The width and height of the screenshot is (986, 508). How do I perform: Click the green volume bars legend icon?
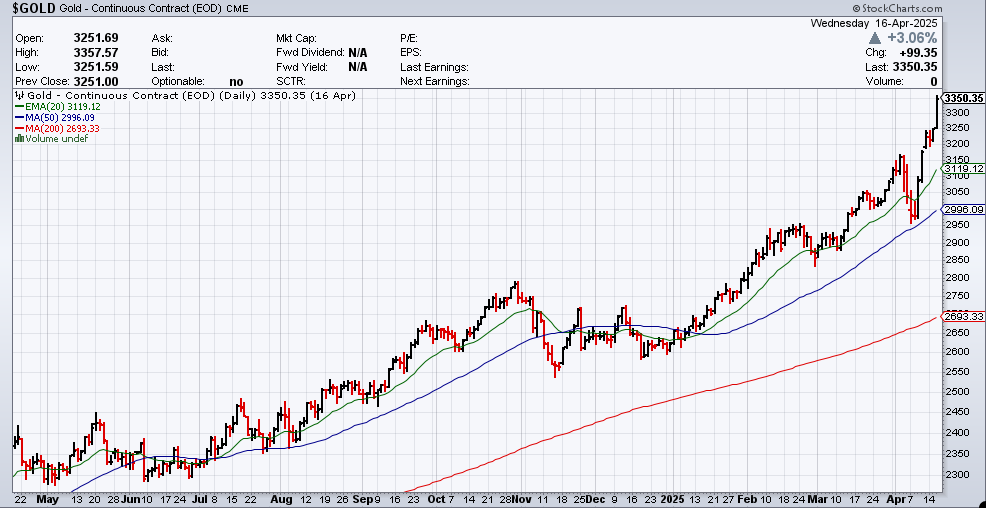click(x=19, y=138)
